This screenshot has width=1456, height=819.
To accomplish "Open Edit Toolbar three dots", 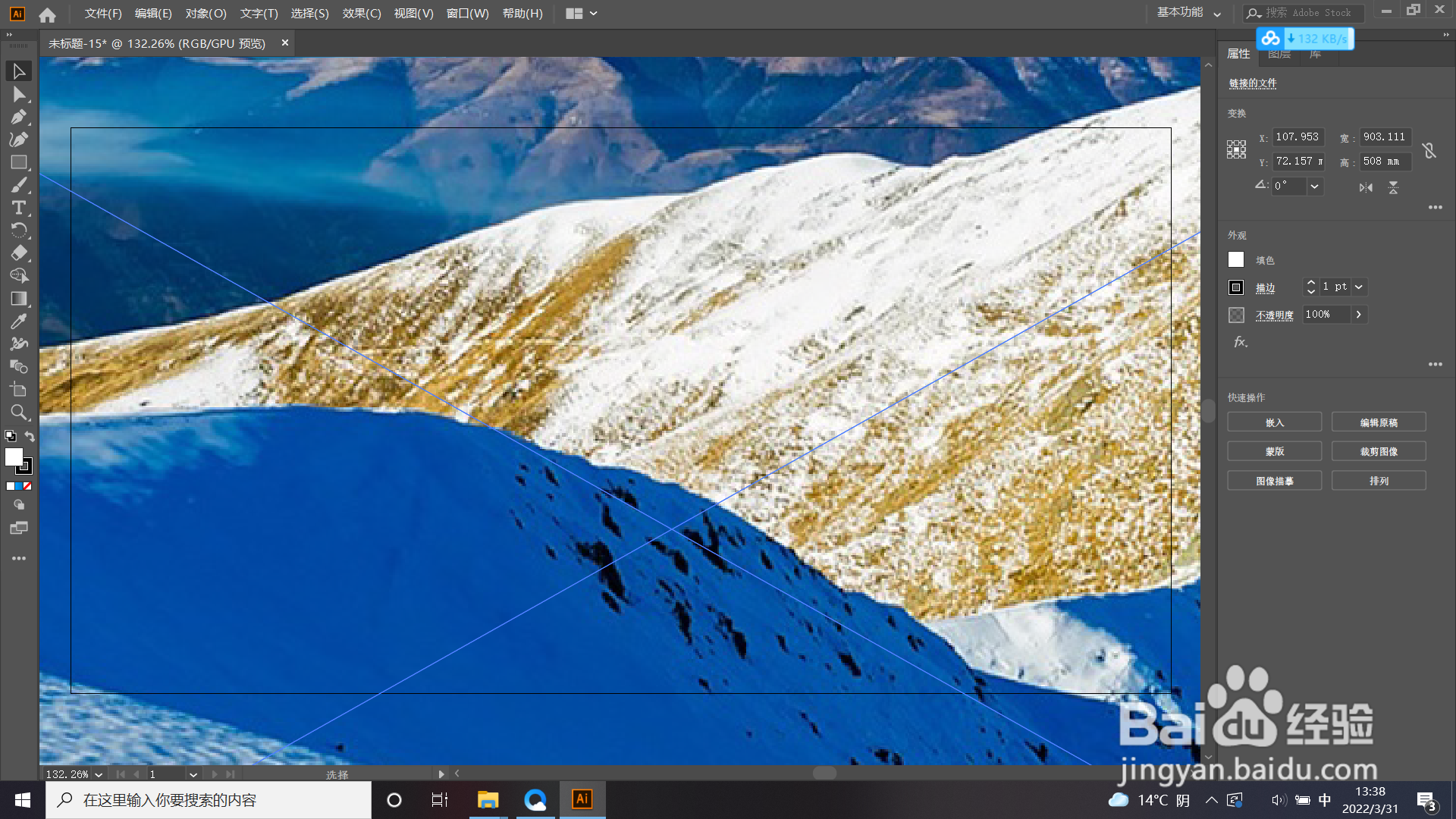I will (19, 558).
